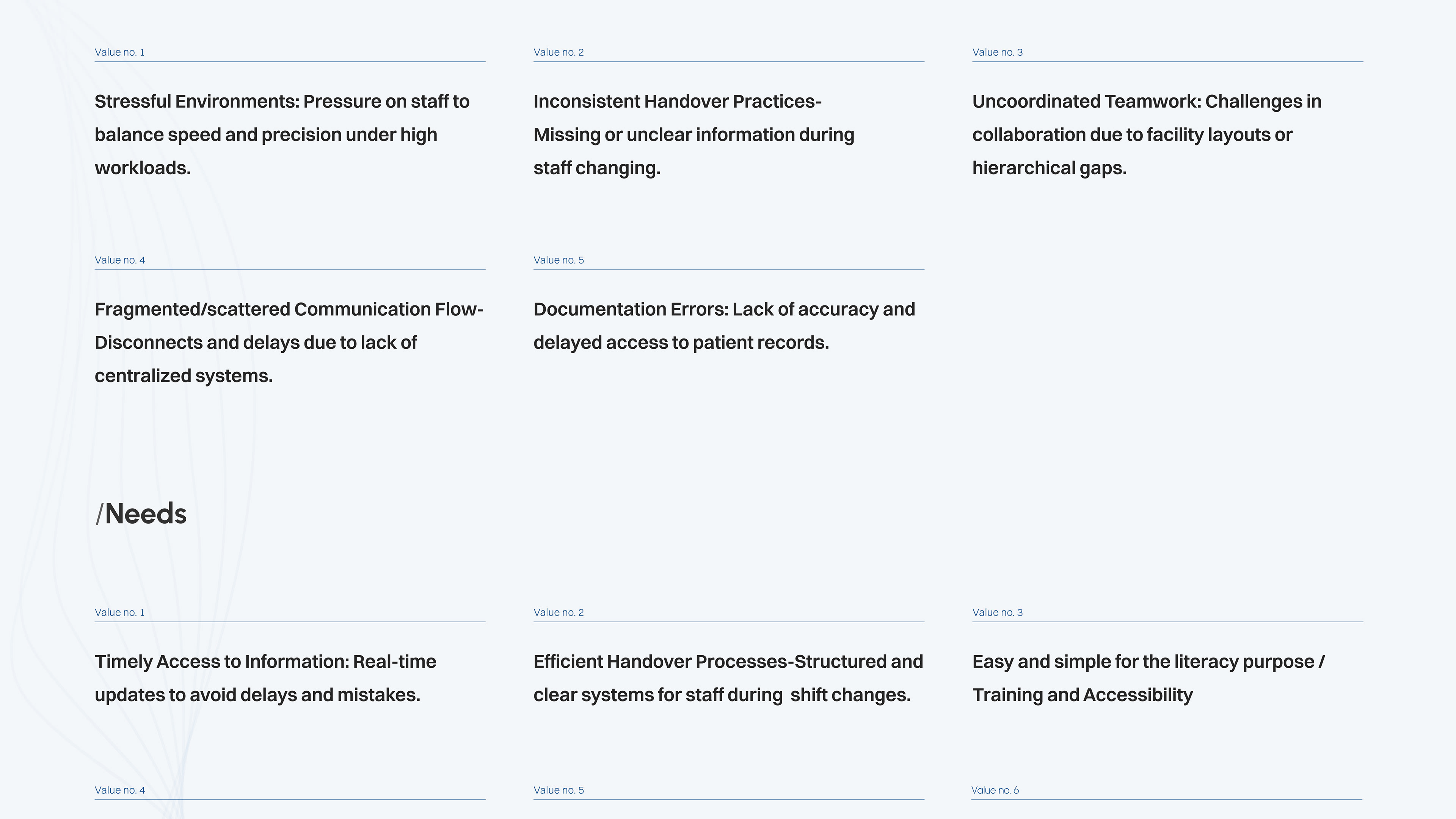
Task: Click Value no. 1 label above Stressful Environments
Action: pos(120,53)
